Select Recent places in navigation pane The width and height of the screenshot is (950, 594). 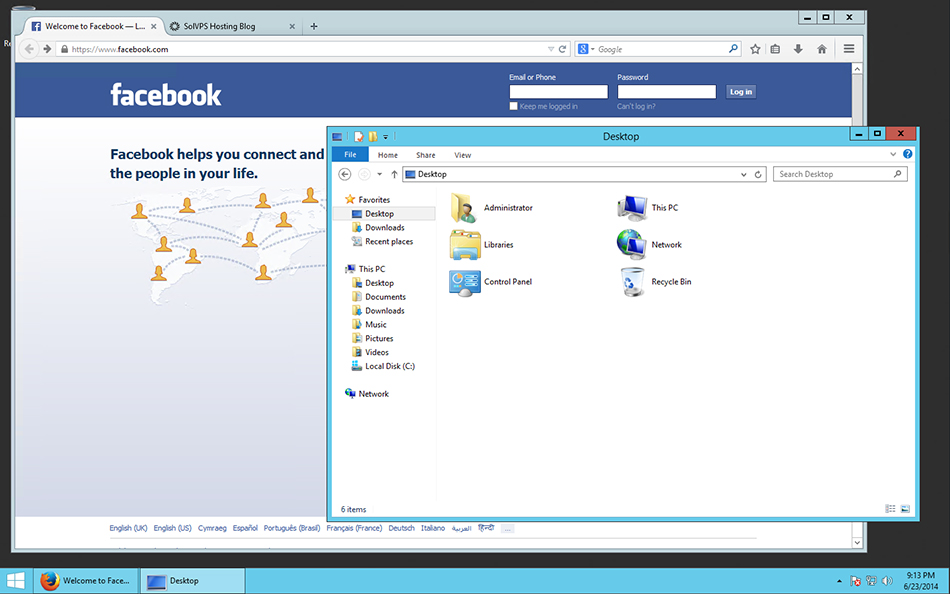pyautogui.click(x=388, y=241)
